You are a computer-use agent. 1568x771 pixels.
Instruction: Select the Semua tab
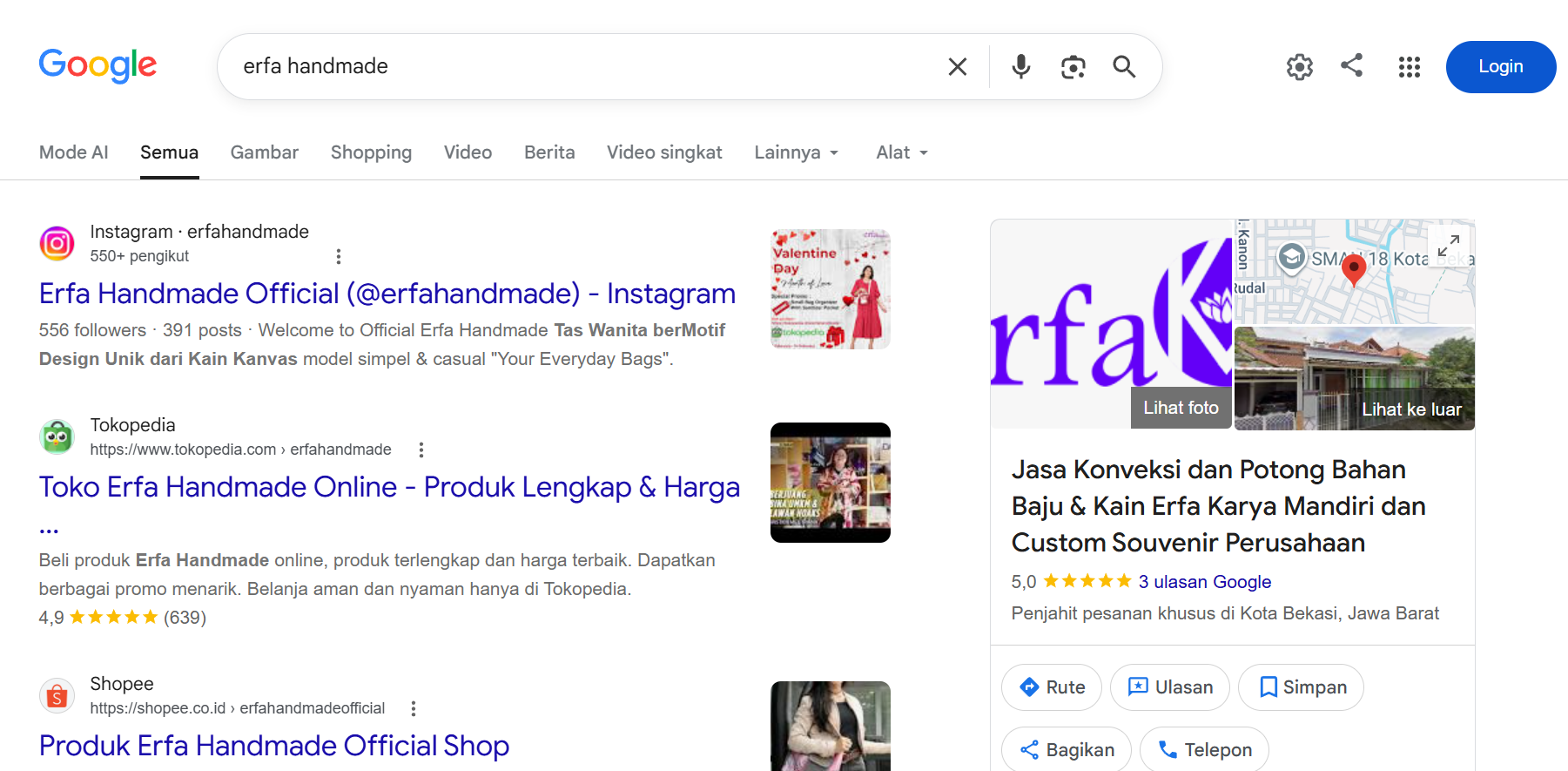[169, 152]
